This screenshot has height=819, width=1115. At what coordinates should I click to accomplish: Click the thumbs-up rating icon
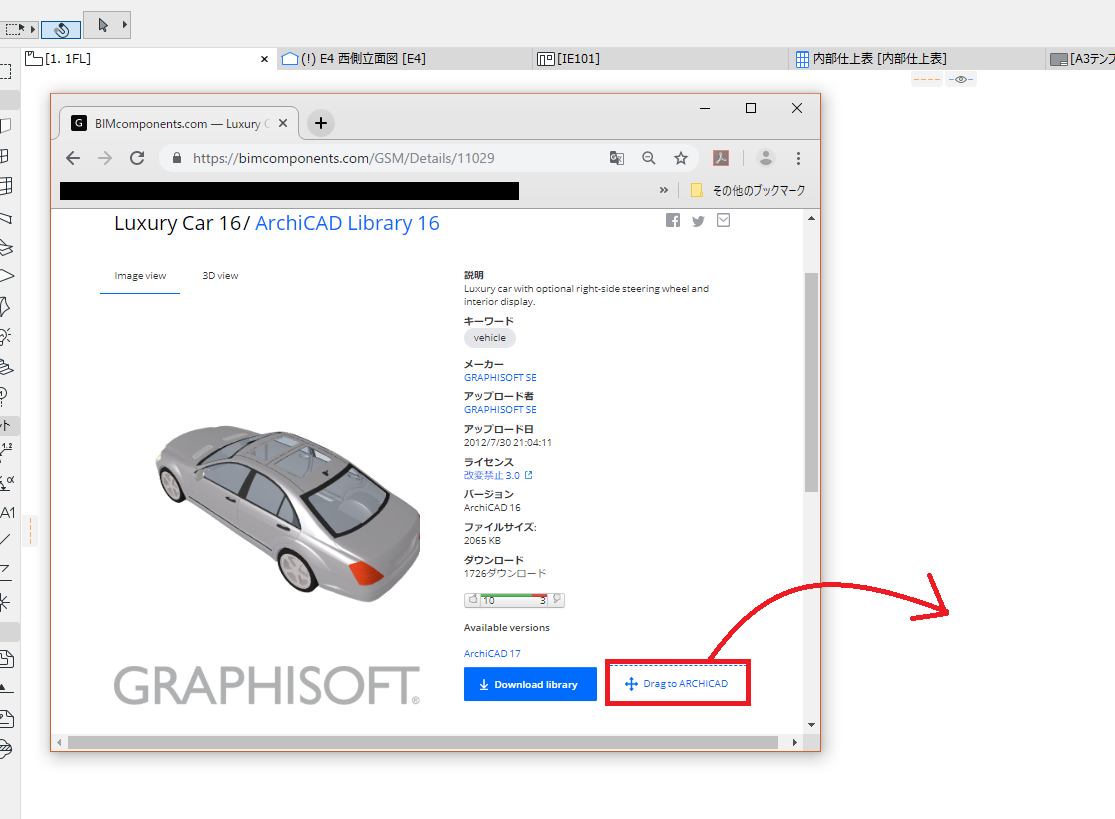click(473, 600)
